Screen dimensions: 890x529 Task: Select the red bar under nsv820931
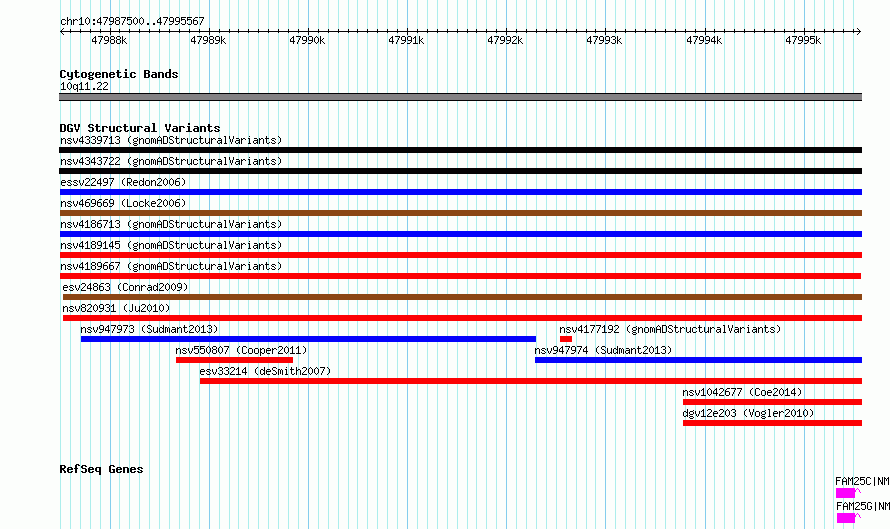pos(463,318)
